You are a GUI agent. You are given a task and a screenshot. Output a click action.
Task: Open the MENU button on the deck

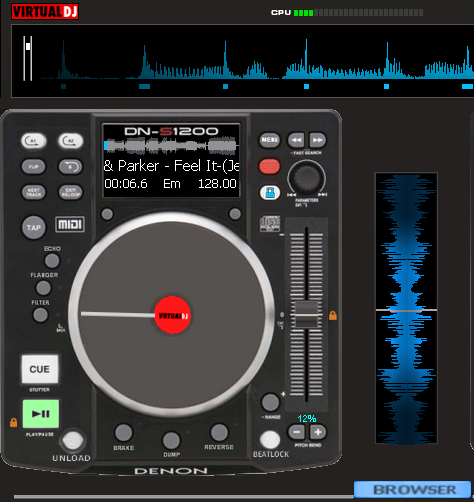tap(269, 140)
